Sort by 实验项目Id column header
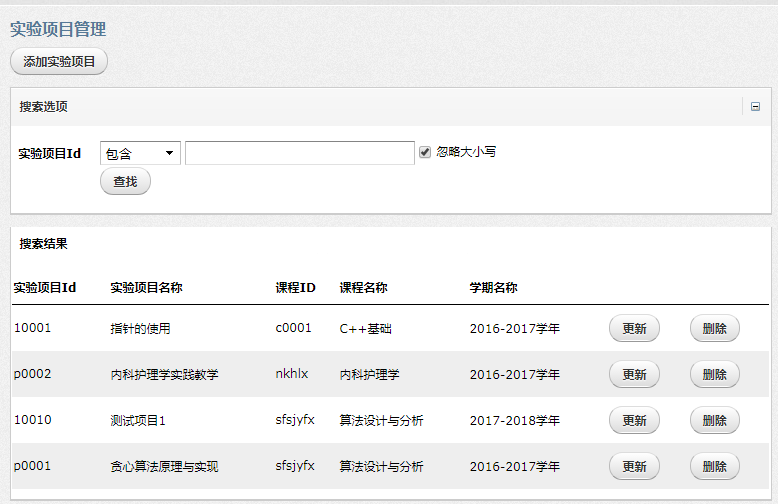Viewport: 778px width, 504px height. [x=45, y=288]
